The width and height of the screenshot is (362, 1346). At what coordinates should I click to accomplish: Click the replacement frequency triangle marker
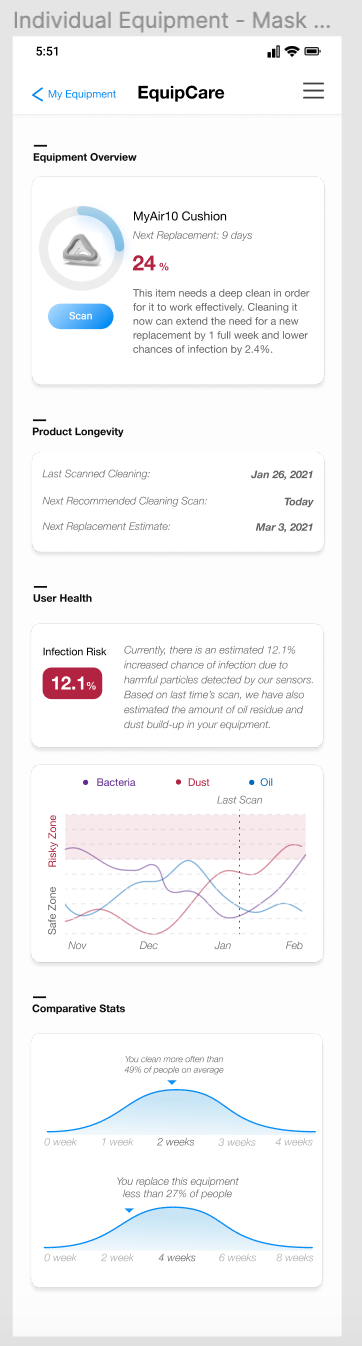[128, 1210]
